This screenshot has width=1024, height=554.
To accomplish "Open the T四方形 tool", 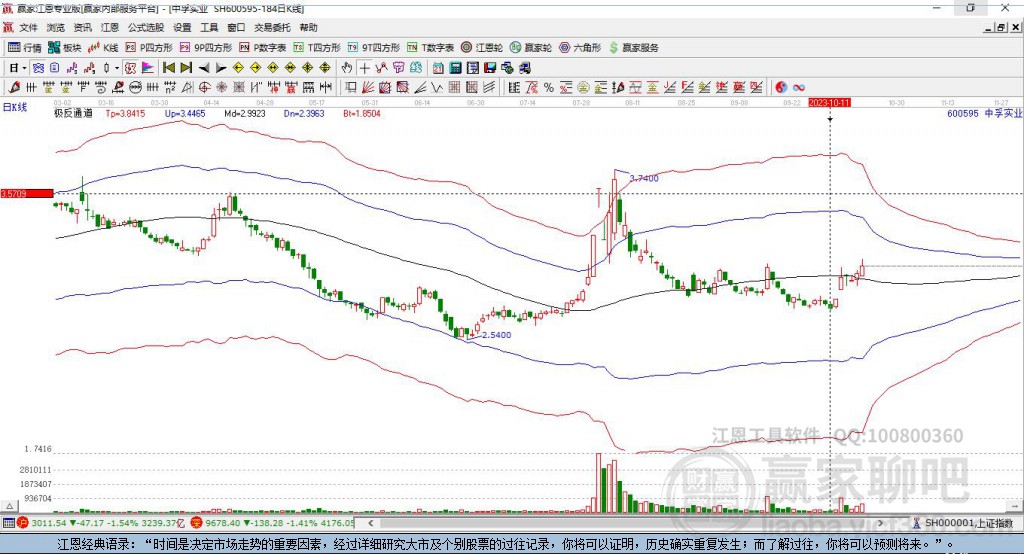I will click(x=317, y=48).
